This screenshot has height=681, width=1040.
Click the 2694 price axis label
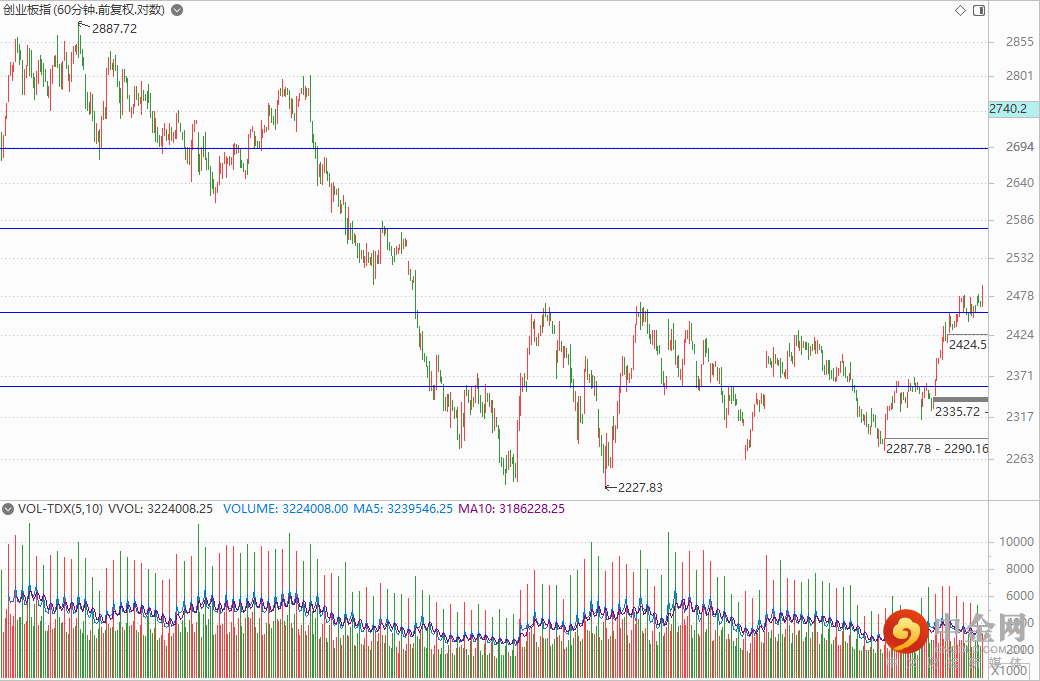(1019, 147)
